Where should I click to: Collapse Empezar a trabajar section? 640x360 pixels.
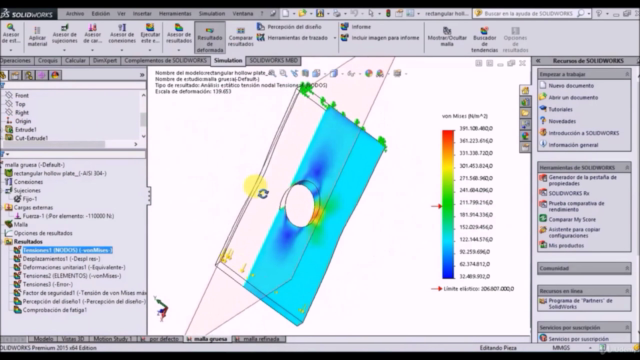(627, 74)
